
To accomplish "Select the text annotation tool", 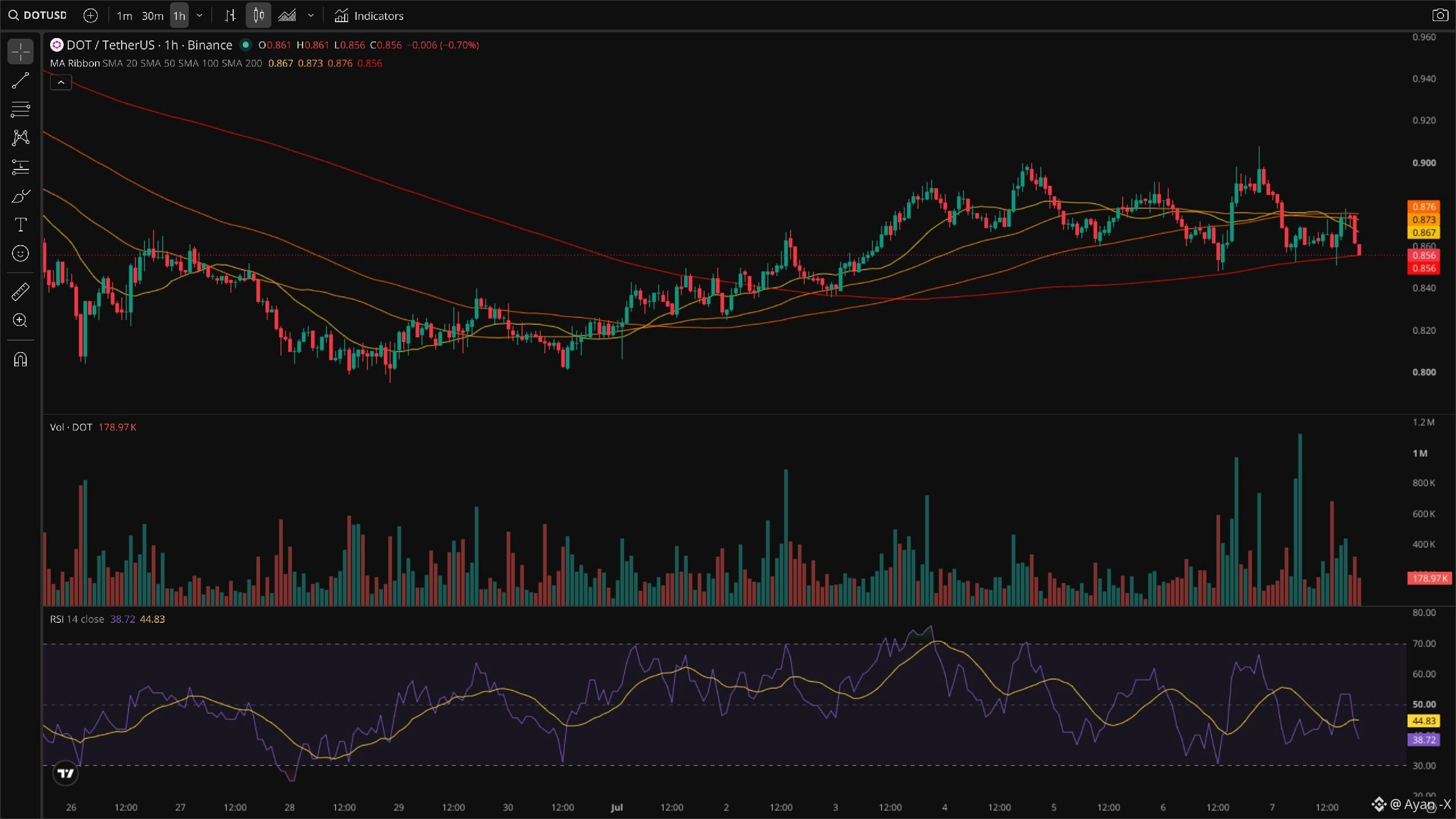I will click(x=20, y=225).
